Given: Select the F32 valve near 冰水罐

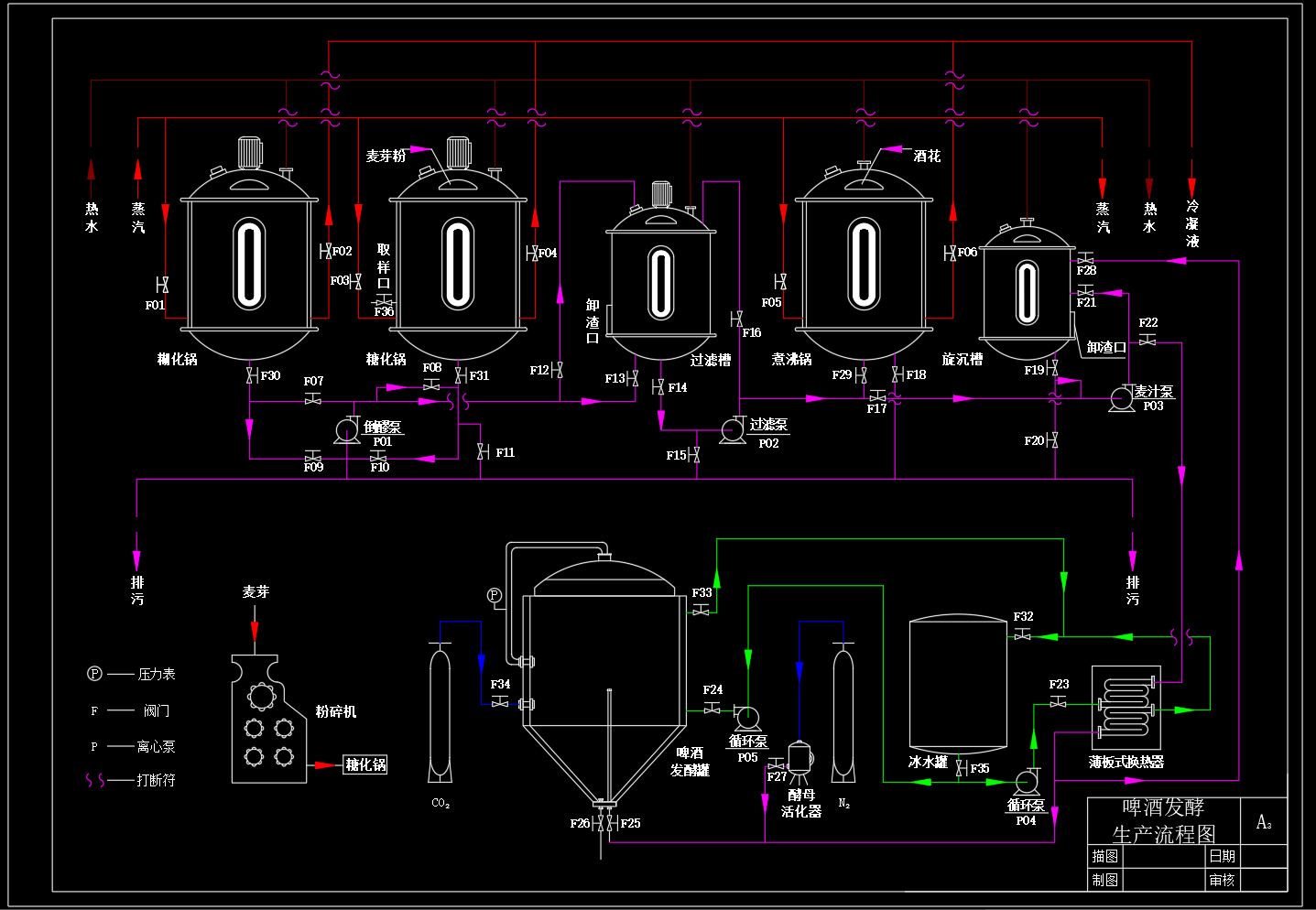Looking at the screenshot, I should pyautogui.click(x=1023, y=634).
